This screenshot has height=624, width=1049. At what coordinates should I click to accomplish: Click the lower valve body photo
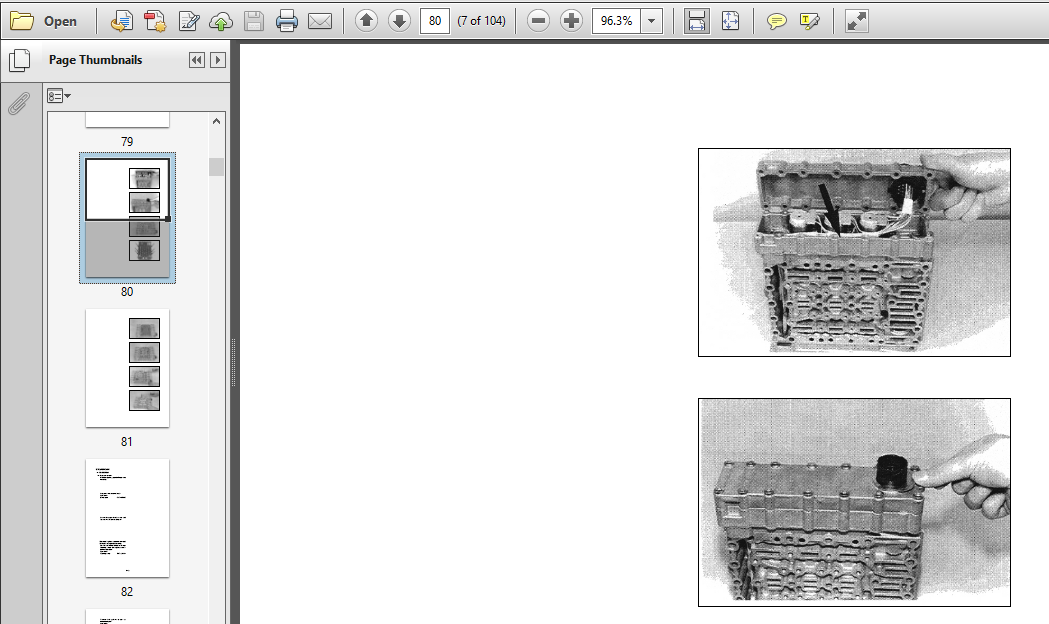[x=854, y=502]
